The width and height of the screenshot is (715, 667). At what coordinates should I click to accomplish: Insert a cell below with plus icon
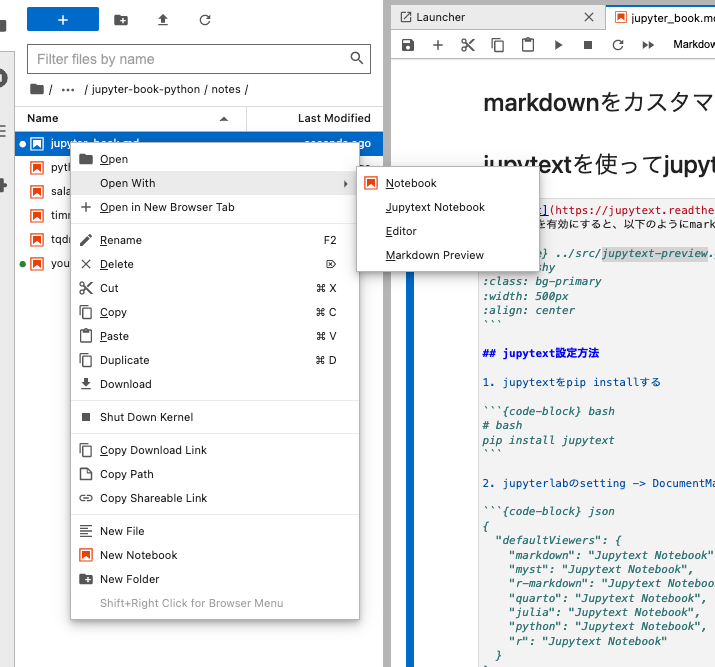tap(438, 45)
